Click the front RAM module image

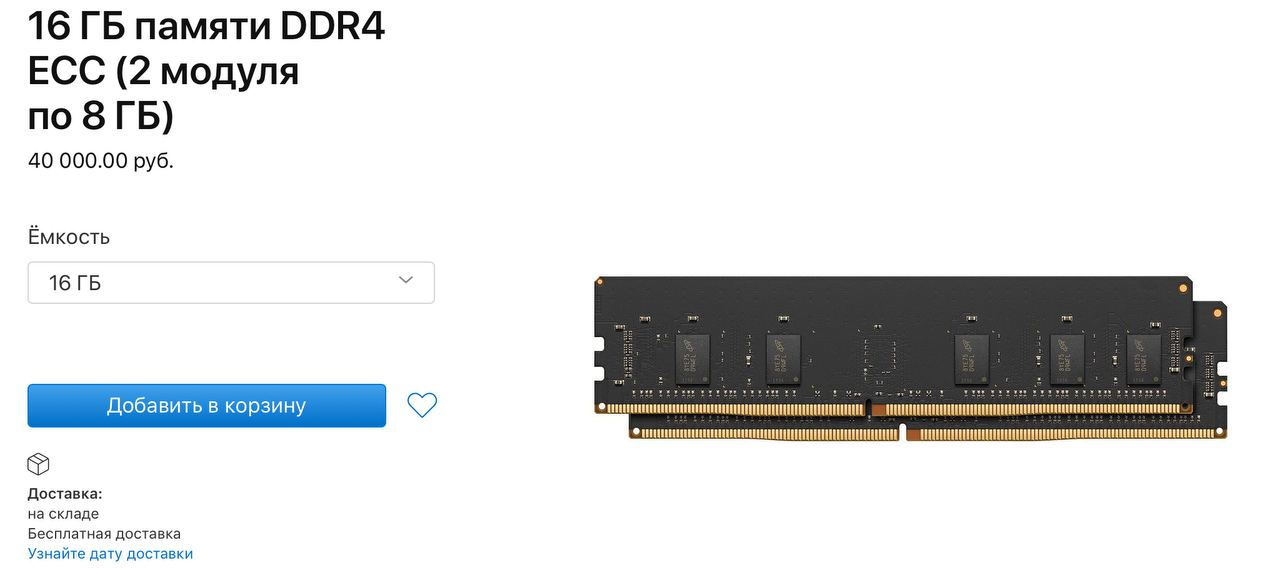893,346
